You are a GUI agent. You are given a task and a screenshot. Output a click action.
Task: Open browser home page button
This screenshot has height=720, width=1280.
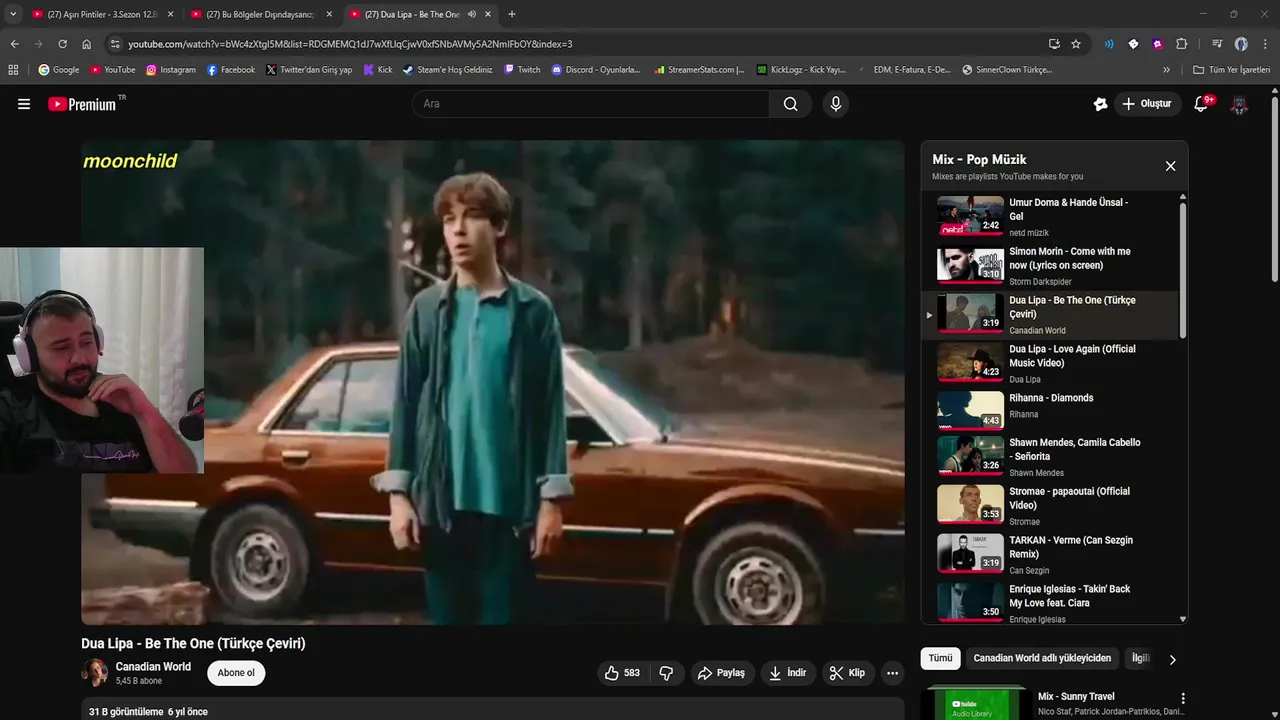(x=86, y=44)
